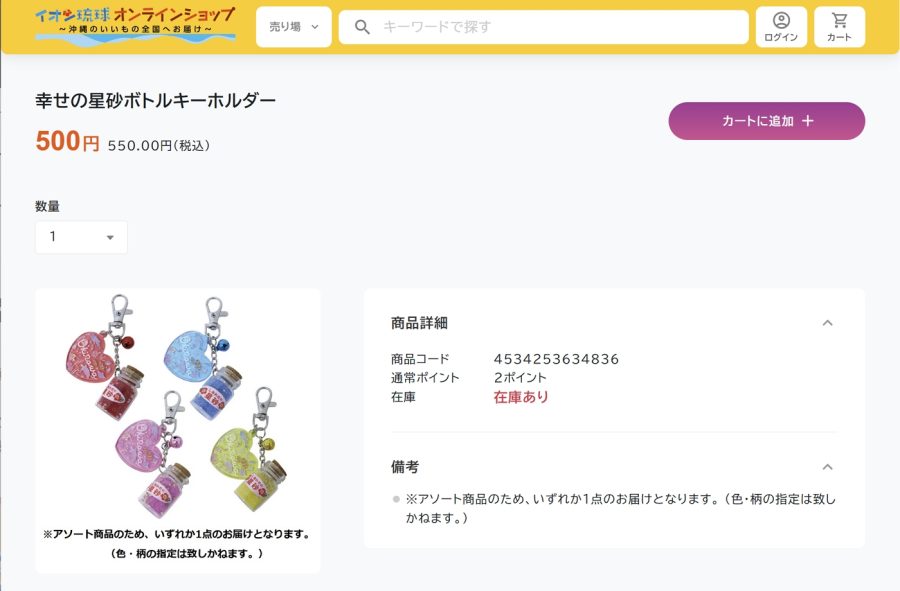Image resolution: width=900 pixels, height=591 pixels.
Task: Collapse the 備考 section chevron
Action: click(827, 467)
